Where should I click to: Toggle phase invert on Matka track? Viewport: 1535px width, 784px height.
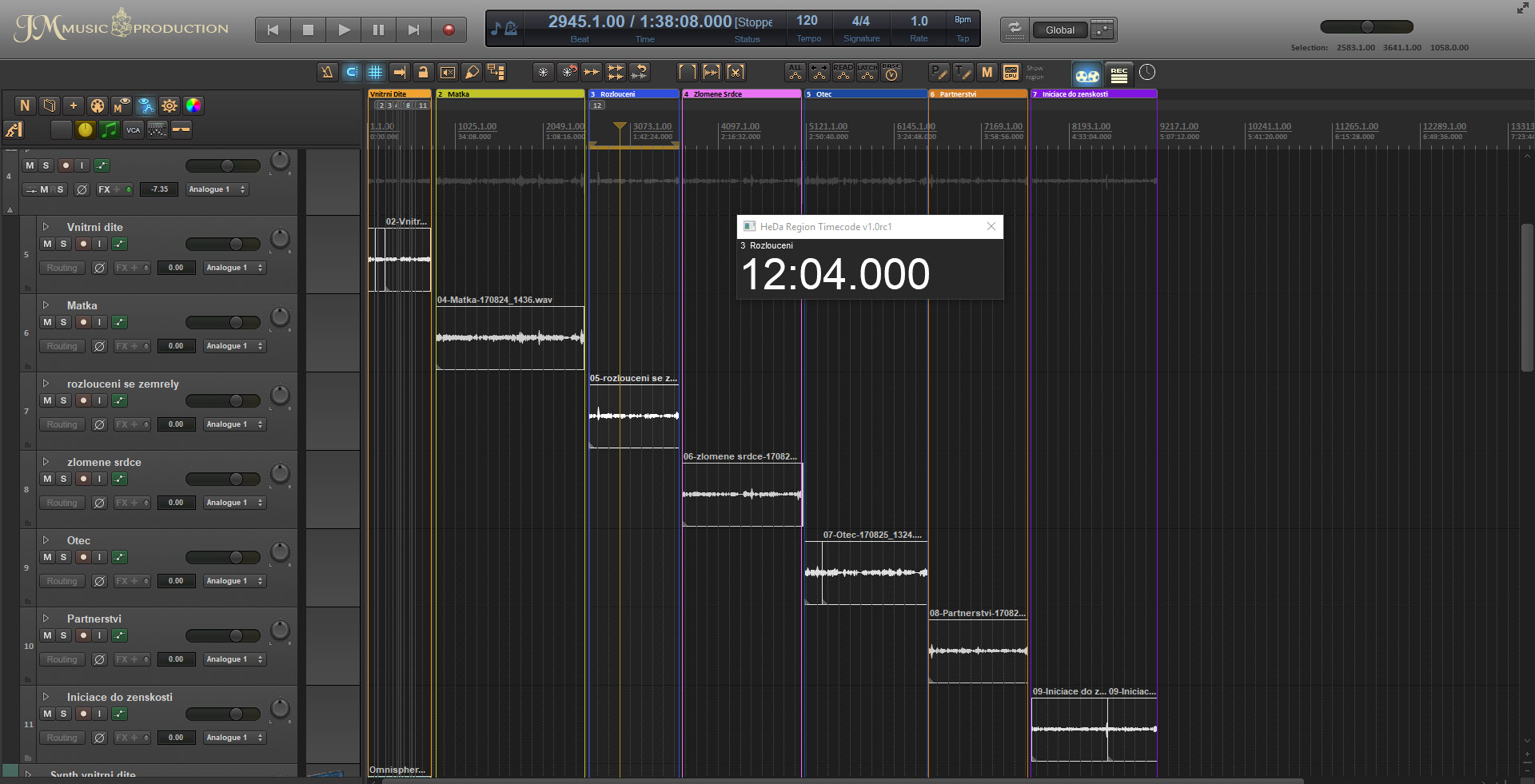(99, 346)
